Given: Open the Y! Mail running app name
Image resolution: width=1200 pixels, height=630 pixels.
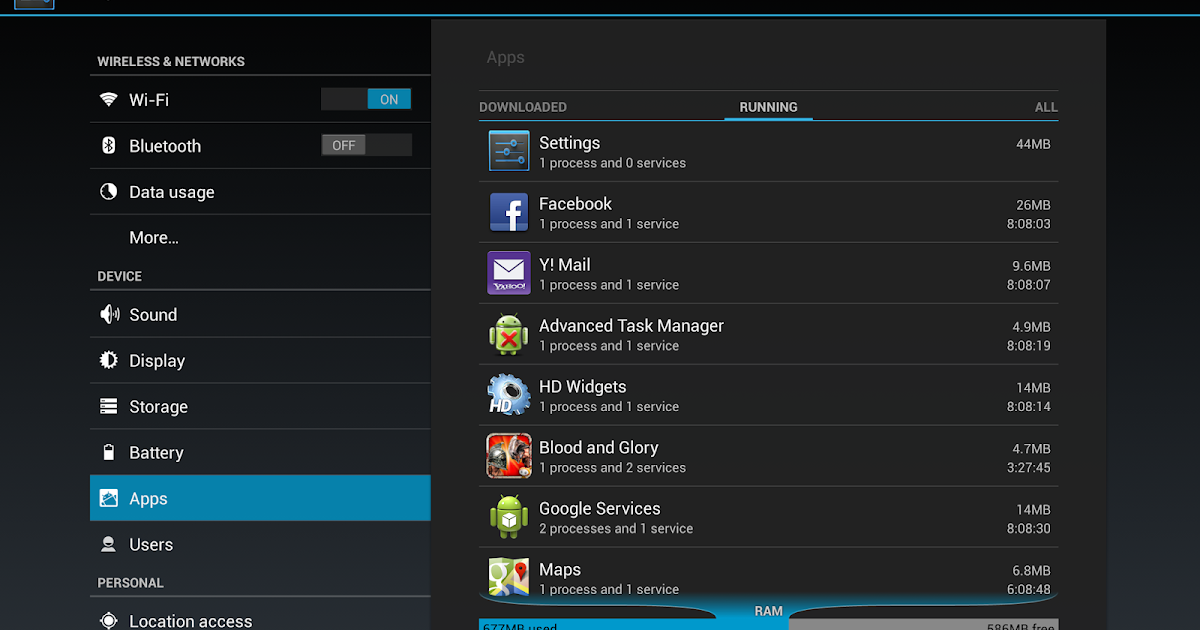Looking at the screenshot, I should [x=564, y=265].
